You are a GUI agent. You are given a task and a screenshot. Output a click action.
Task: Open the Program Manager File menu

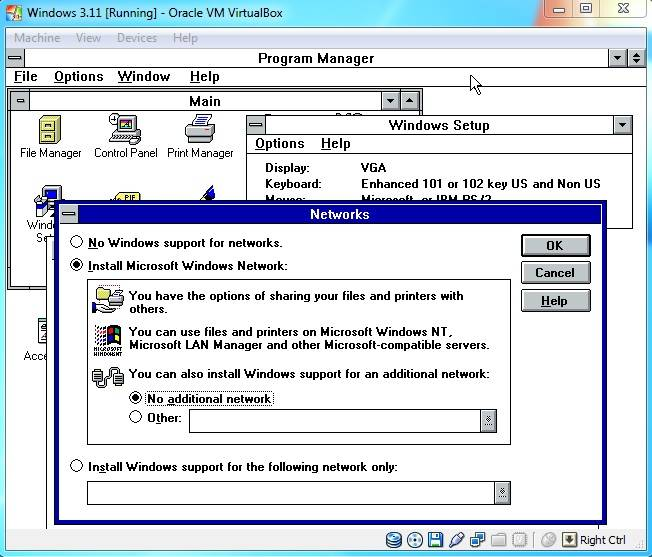(x=26, y=77)
